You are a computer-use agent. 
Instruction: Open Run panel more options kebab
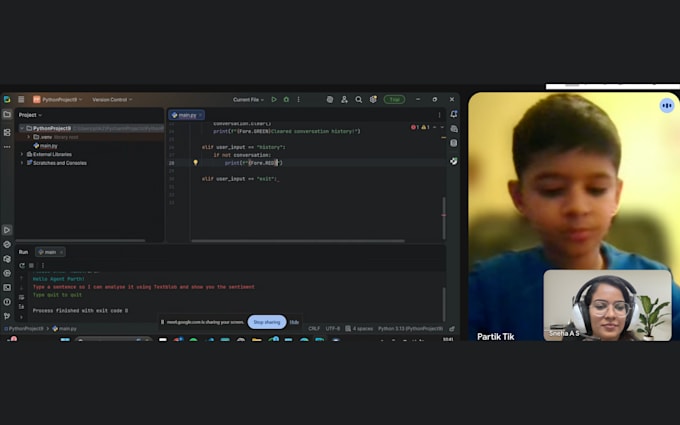(x=42, y=265)
